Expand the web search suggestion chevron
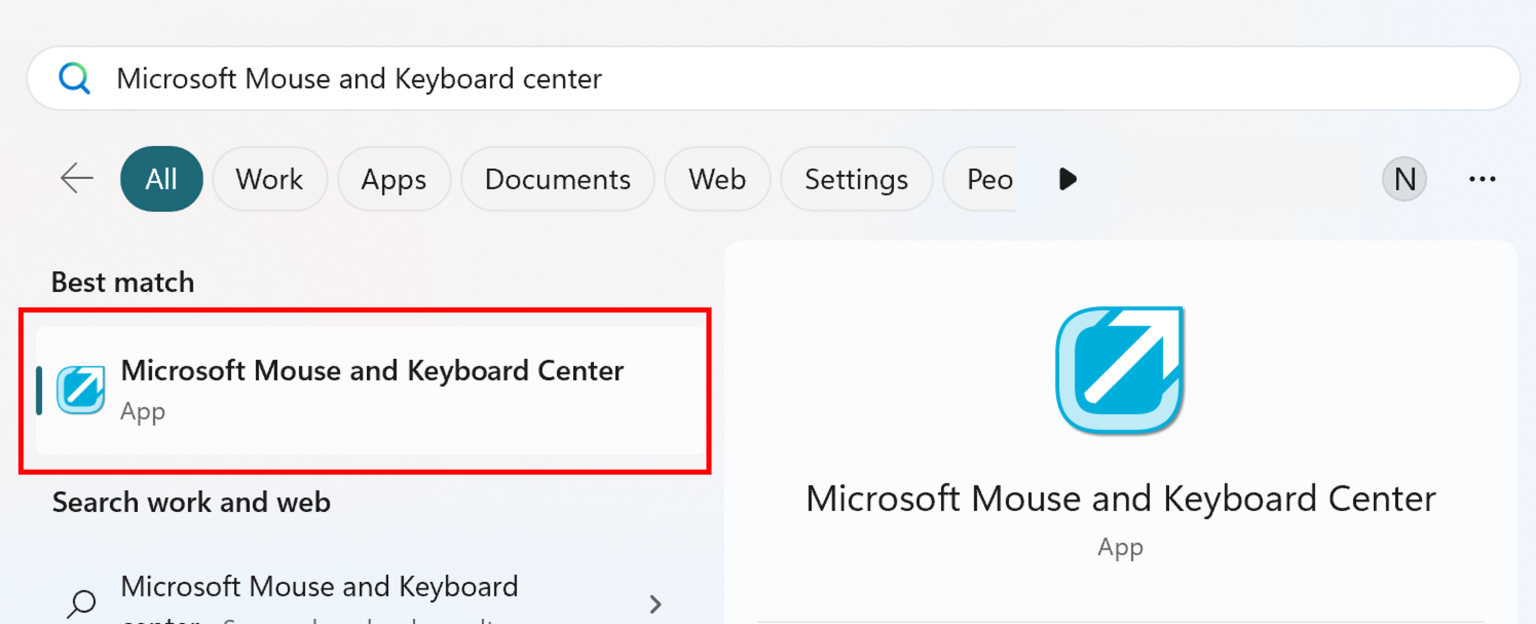 pos(655,604)
